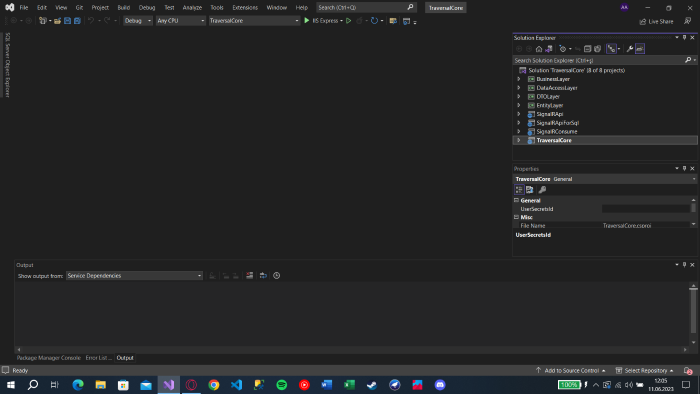Expand the BusinessLayer project node
Image resolution: width=700 pixels, height=394 pixels.
click(x=519, y=79)
